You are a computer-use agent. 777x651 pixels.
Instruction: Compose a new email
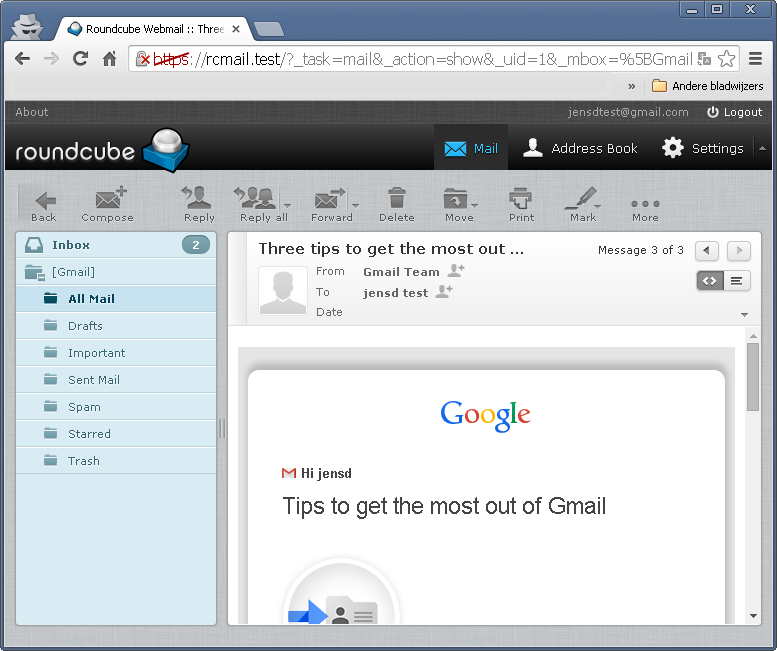pos(108,204)
